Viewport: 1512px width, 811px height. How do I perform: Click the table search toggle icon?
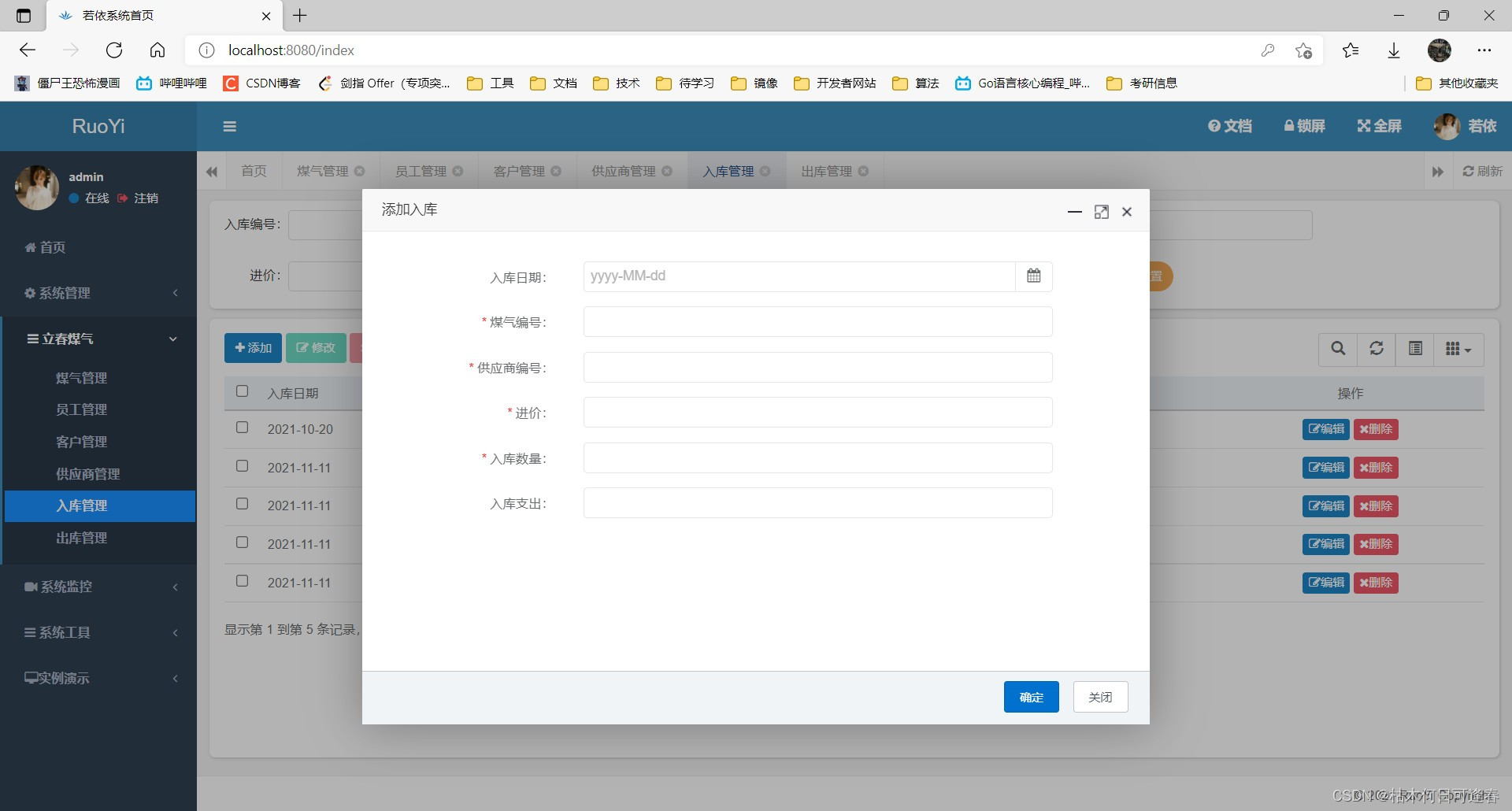point(1338,349)
